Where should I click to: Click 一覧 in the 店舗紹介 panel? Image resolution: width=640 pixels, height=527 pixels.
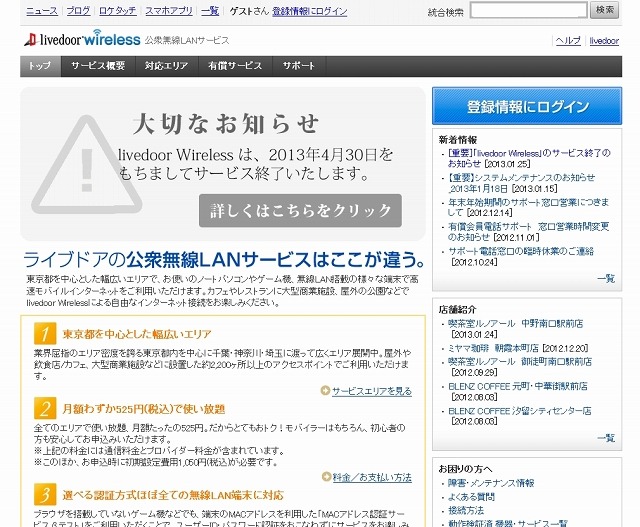[x=606, y=438]
